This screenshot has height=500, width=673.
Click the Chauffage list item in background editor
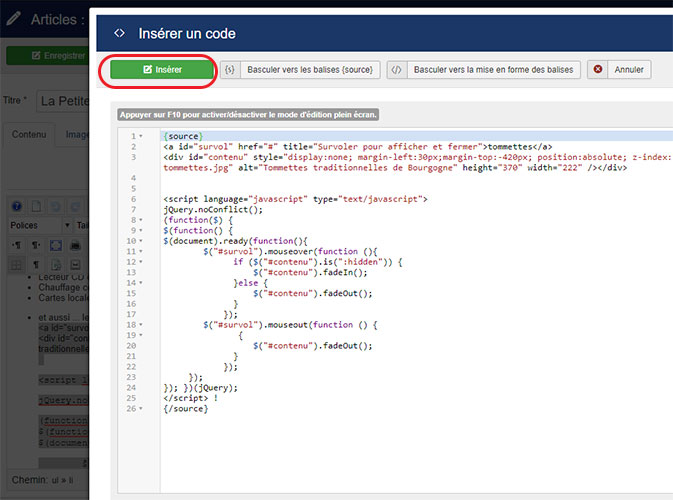coord(63,287)
